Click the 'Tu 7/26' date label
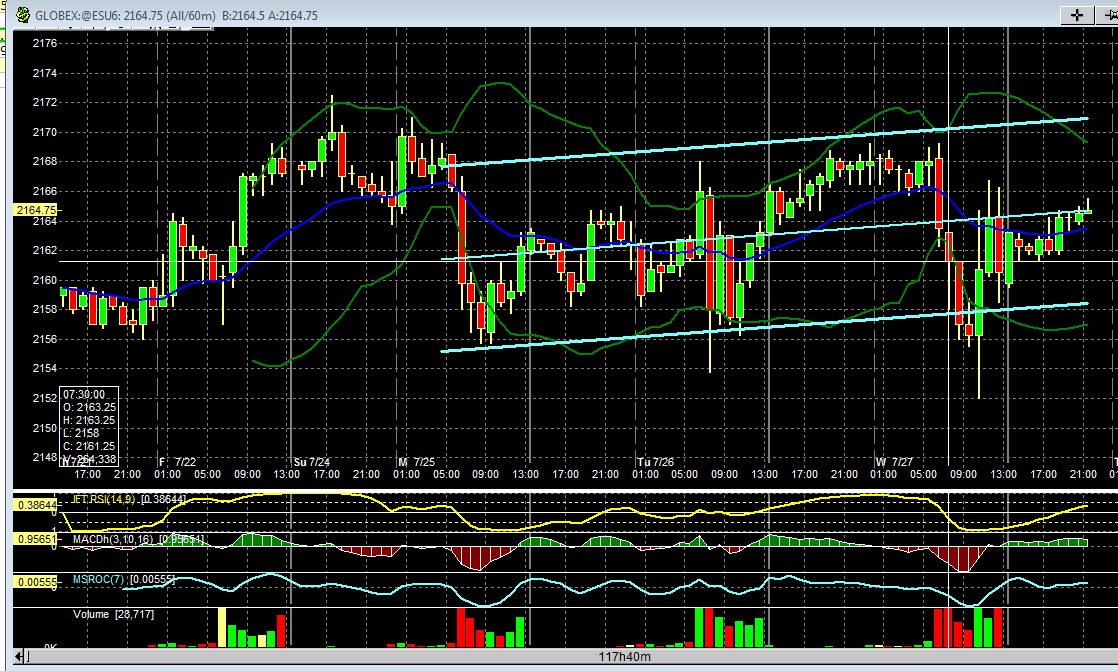Image resolution: width=1118 pixels, height=671 pixels. click(656, 462)
